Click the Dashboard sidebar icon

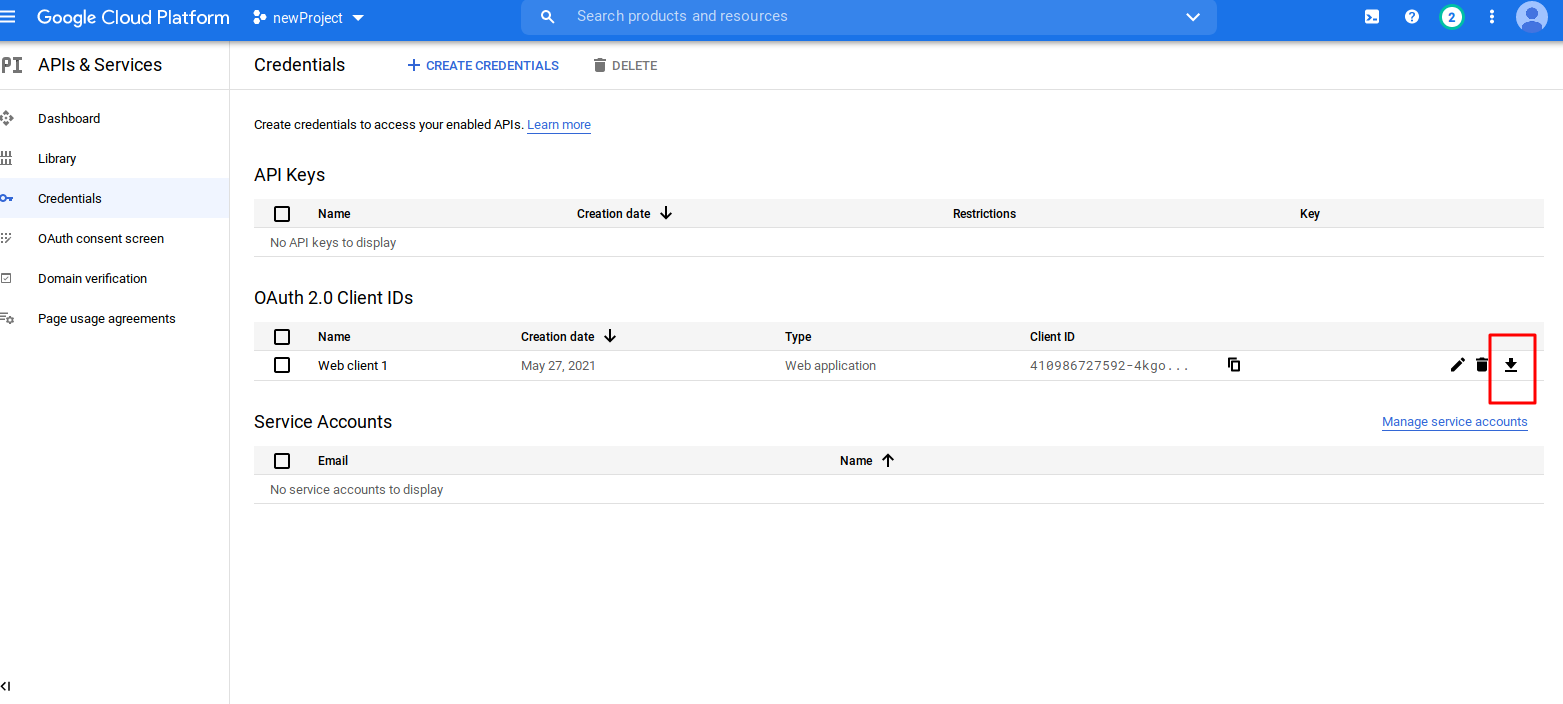click(x=7, y=118)
